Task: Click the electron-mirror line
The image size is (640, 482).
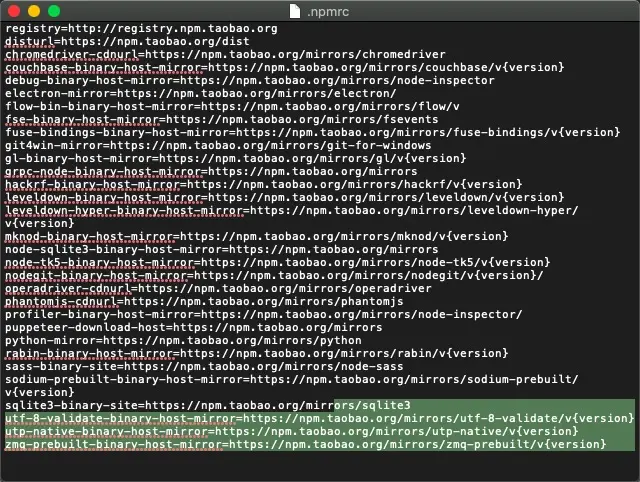Action: [200, 93]
